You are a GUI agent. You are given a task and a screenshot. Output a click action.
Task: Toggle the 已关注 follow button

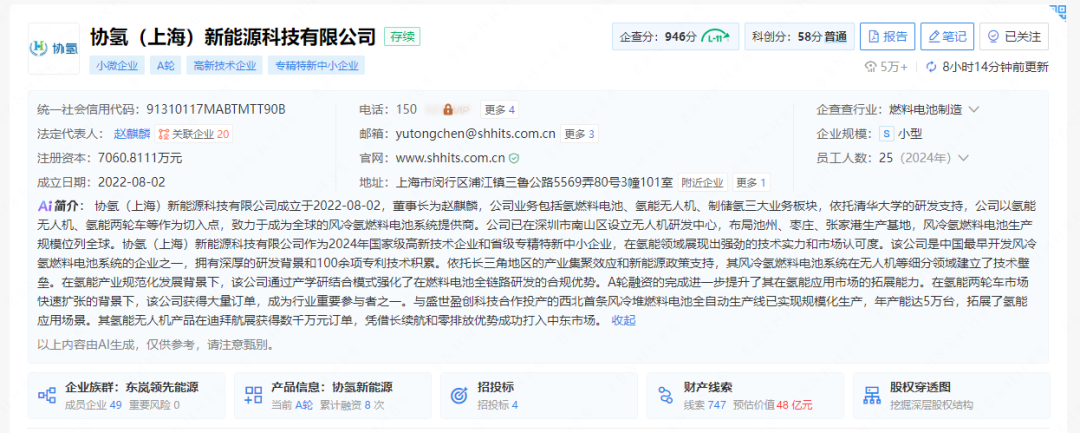click(1014, 36)
